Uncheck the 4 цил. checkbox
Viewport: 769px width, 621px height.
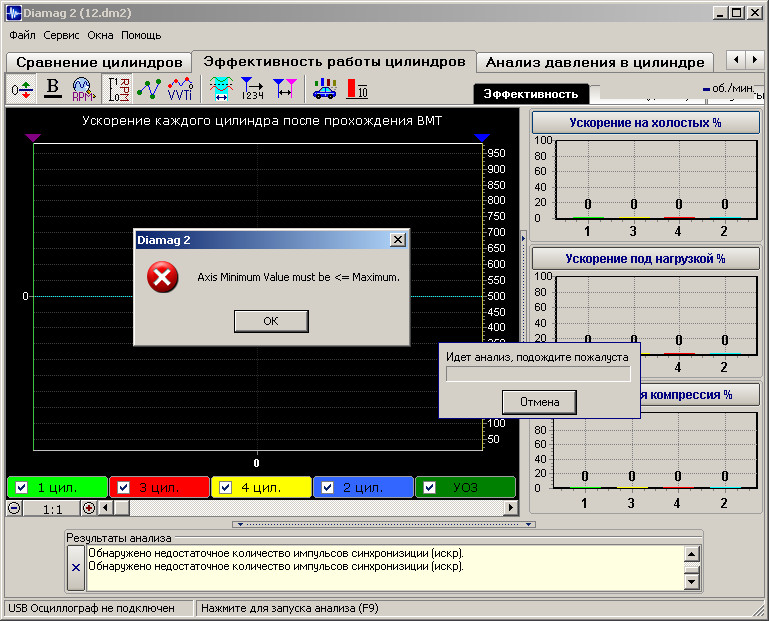pos(226,488)
